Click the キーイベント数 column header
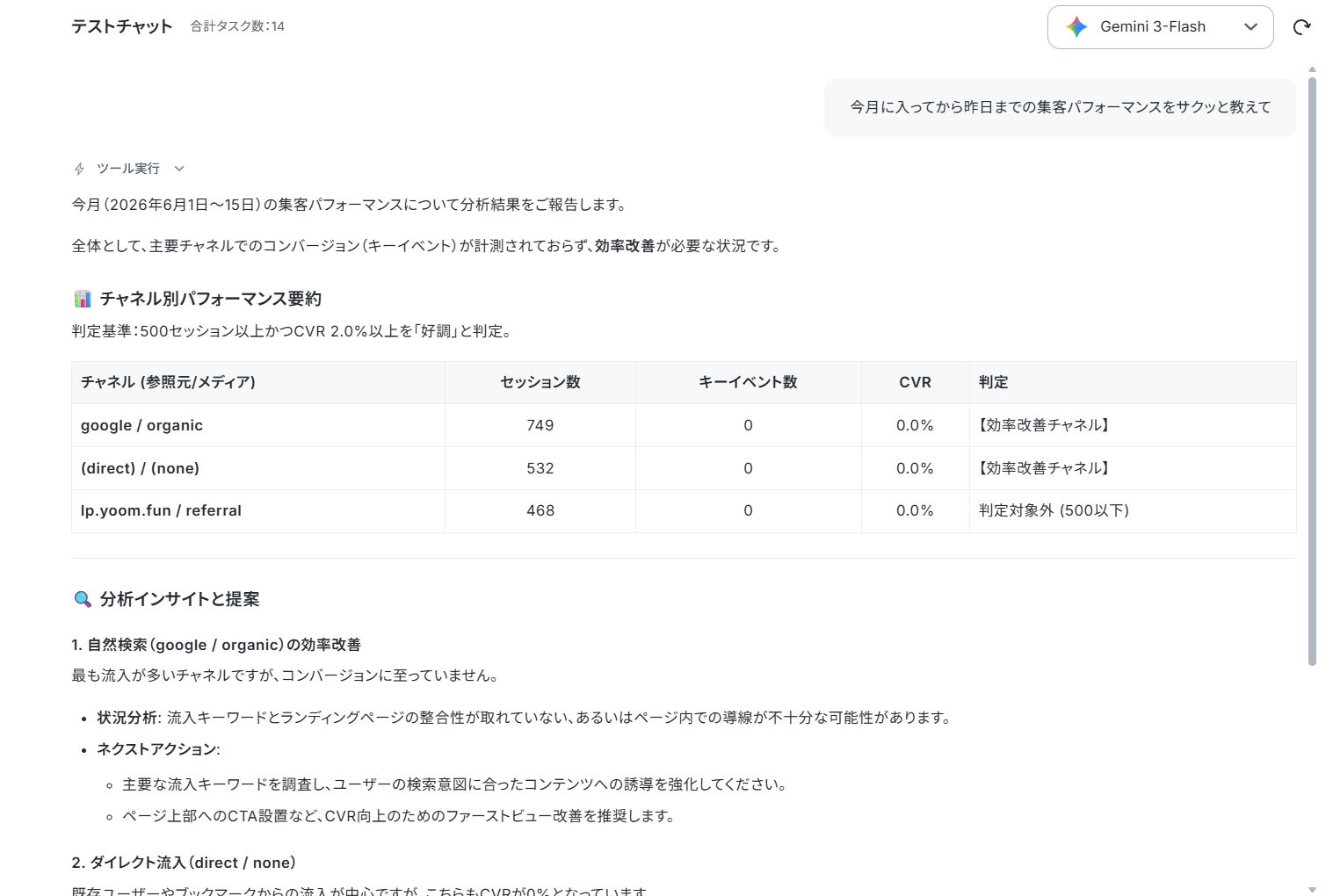This screenshot has height=896, width=1333. pyautogui.click(x=748, y=382)
